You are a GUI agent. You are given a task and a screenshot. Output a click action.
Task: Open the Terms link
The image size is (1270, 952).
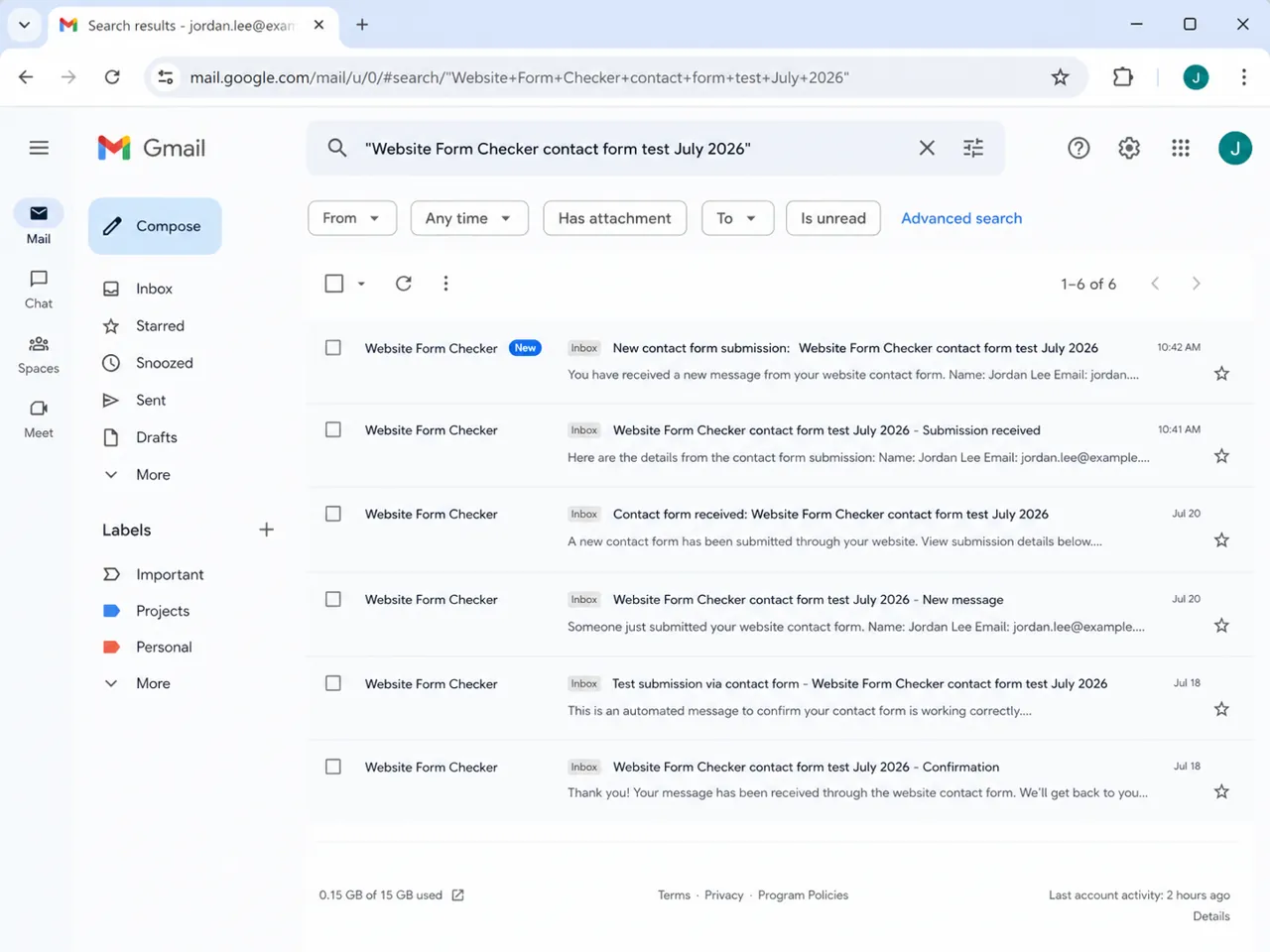674,894
